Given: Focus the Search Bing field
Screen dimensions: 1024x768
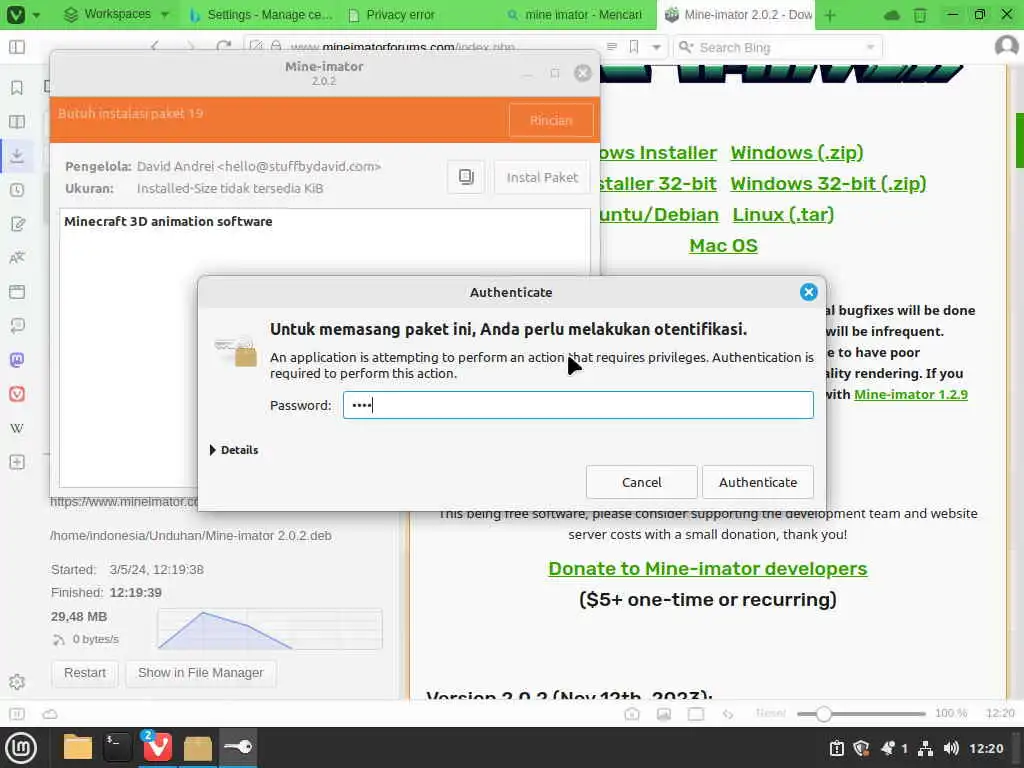Looking at the screenshot, I should point(777,47).
